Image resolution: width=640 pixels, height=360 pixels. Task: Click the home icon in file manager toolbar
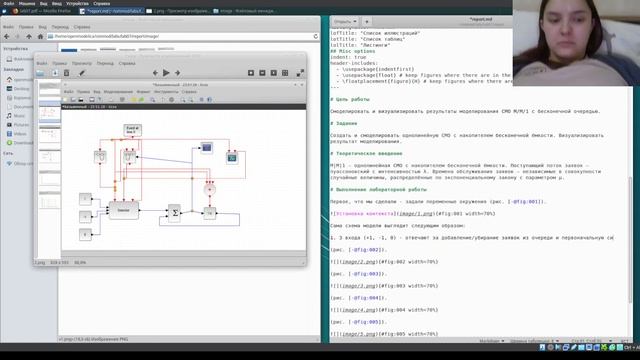coord(40,36)
